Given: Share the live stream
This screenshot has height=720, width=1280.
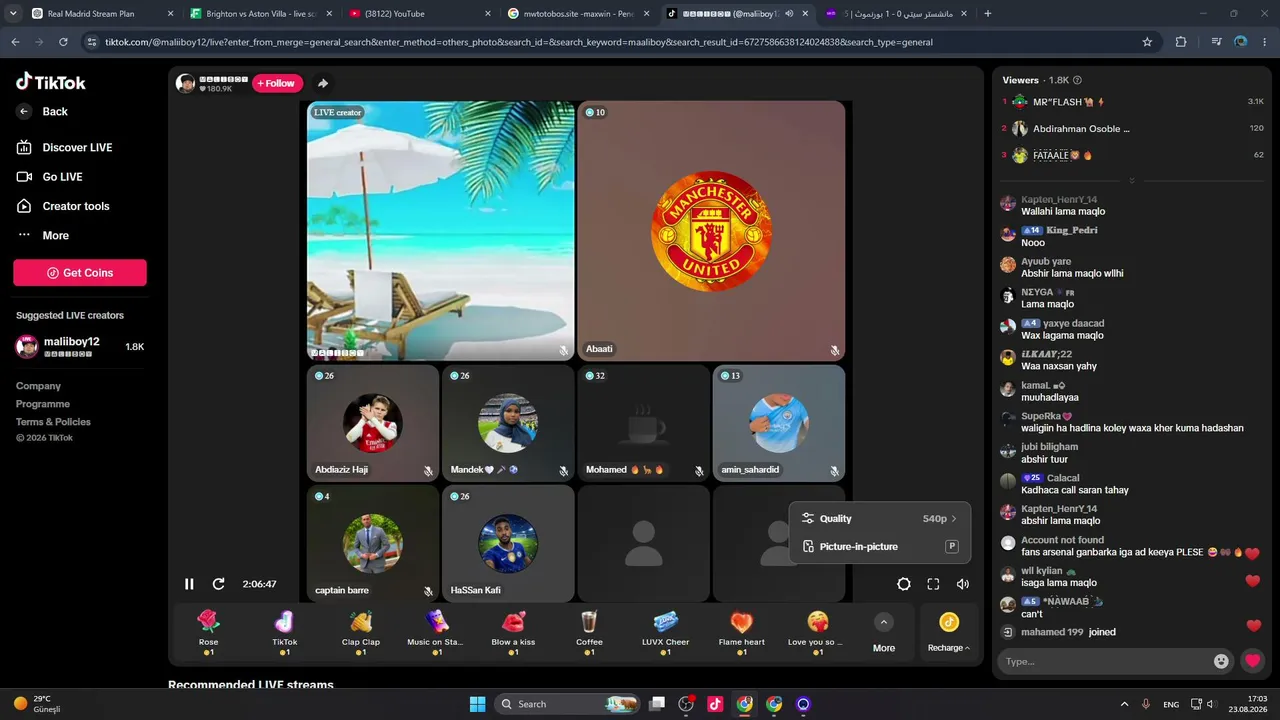Looking at the screenshot, I should point(322,83).
